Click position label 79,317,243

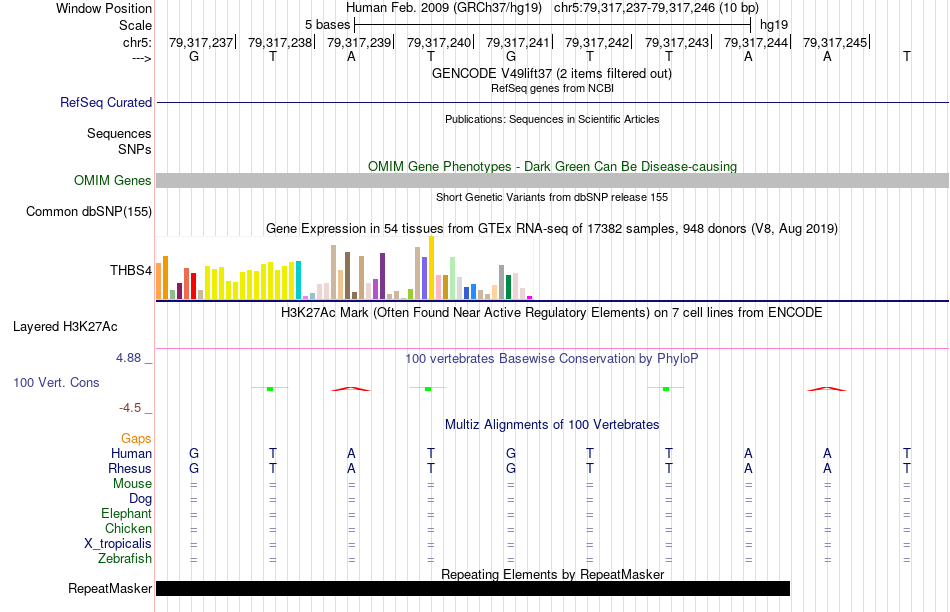coord(676,42)
